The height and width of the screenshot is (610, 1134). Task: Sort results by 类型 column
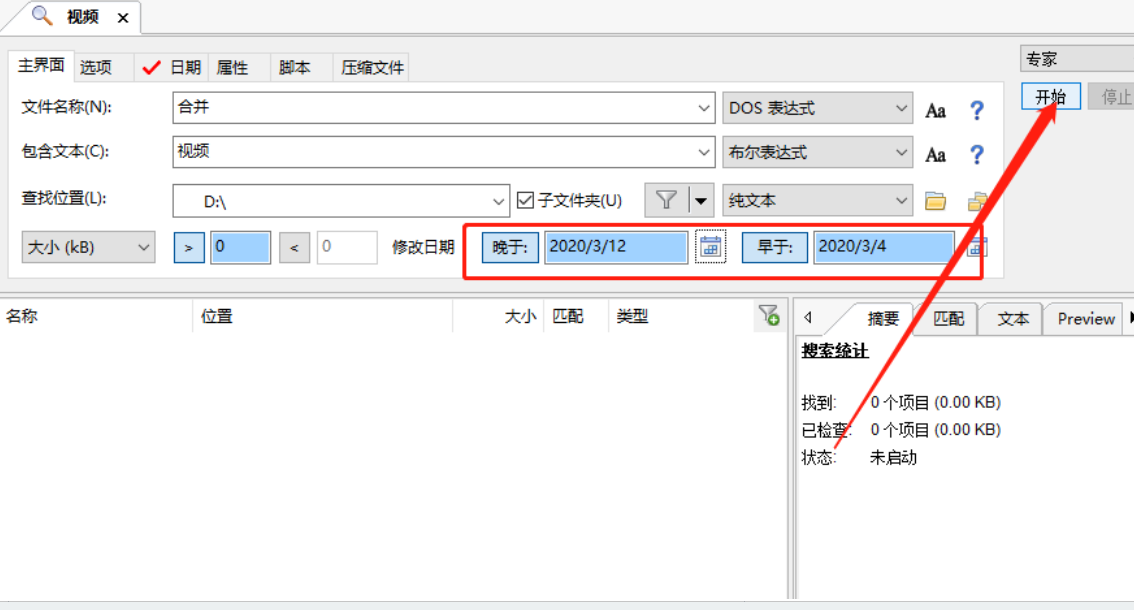tap(680, 316)
